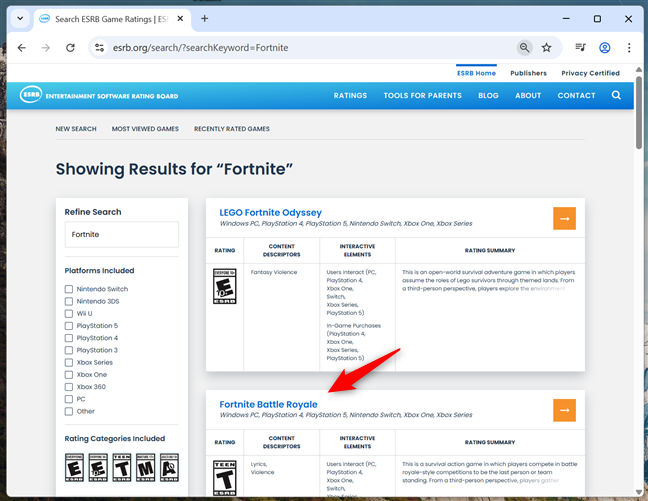
Task: Select the Teen rating category icon
Action: [x=122, y=468]
